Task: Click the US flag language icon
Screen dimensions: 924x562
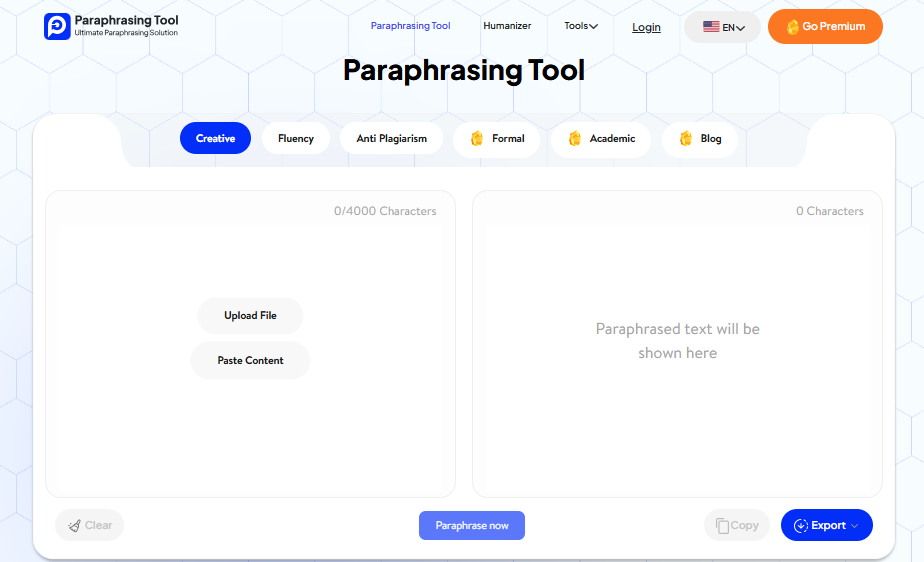Action: (x=711, y=27)
